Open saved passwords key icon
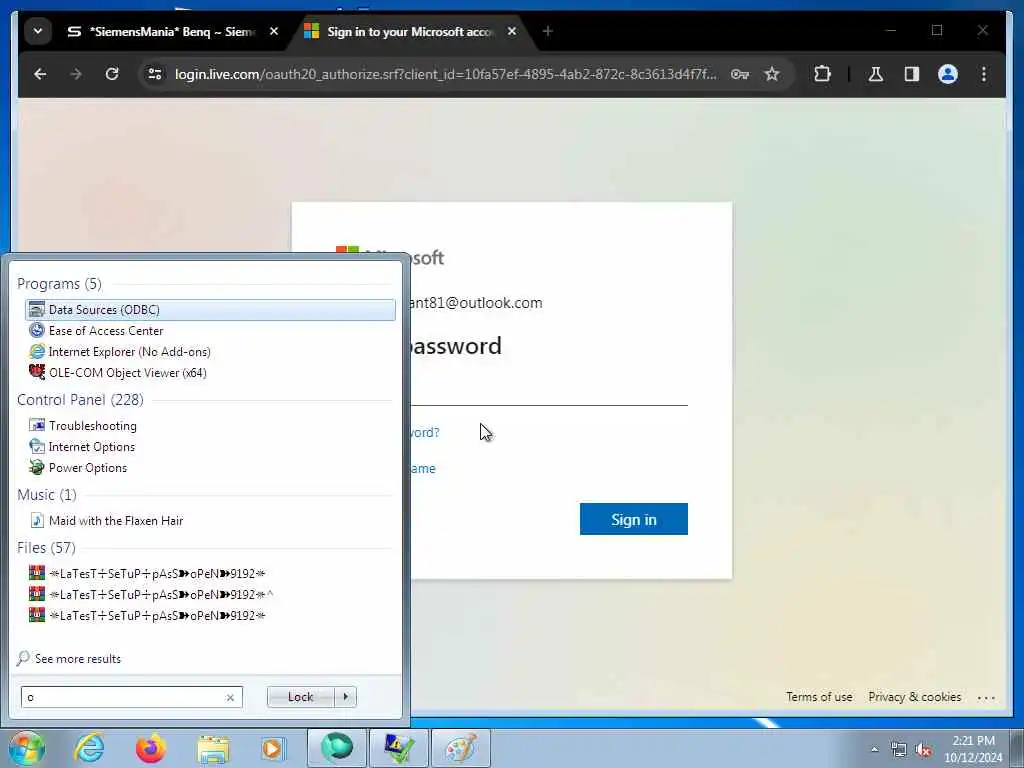The image size is (1024, 768). click(739, 74)
